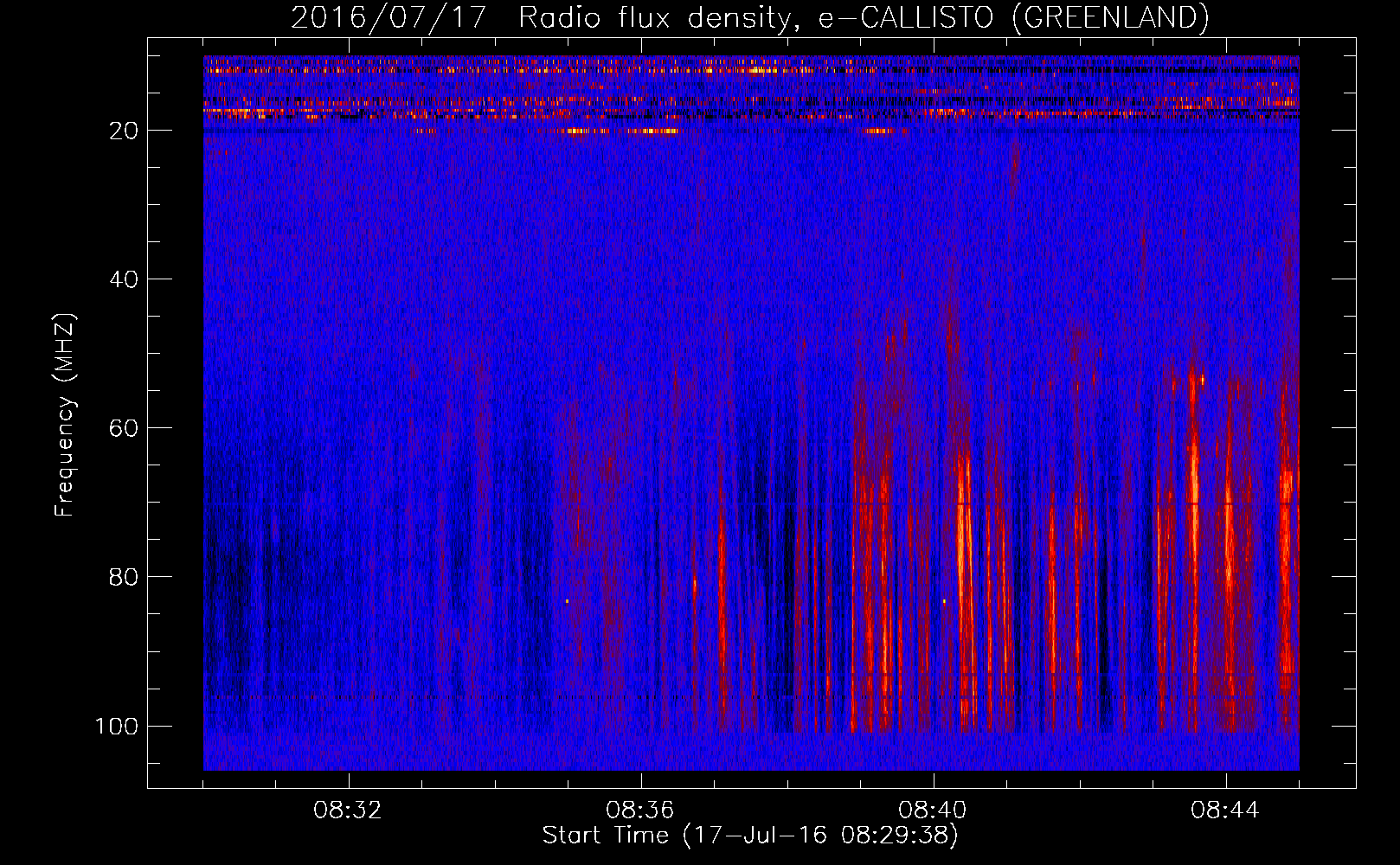Click the 100 MHz frequency tick label
The image size is (1400, 865).
coord(117,726)
